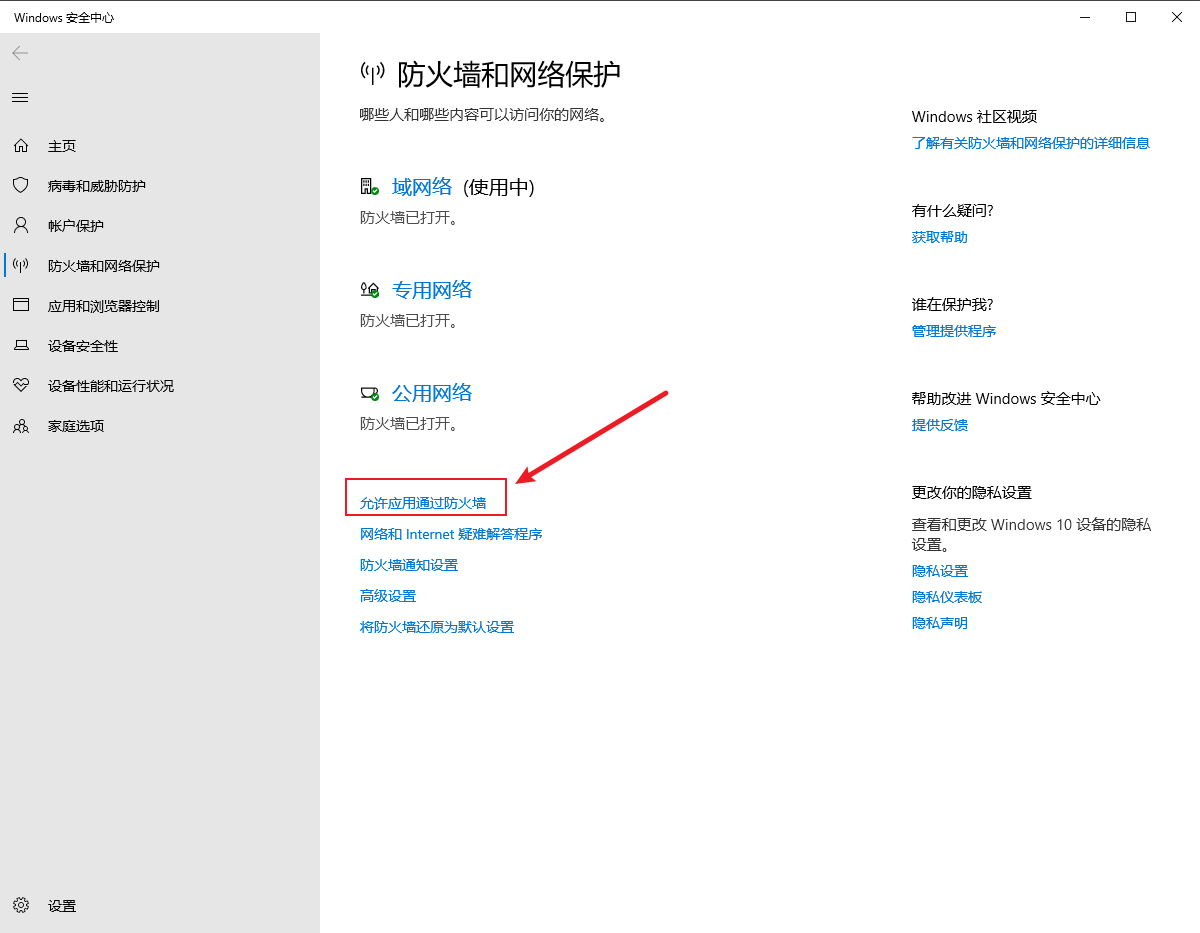Viewport: 1200px width, 933px height.
Task: Click 帮助改进 Windows 安全中心 heading
Action: tap(1006, 399)
